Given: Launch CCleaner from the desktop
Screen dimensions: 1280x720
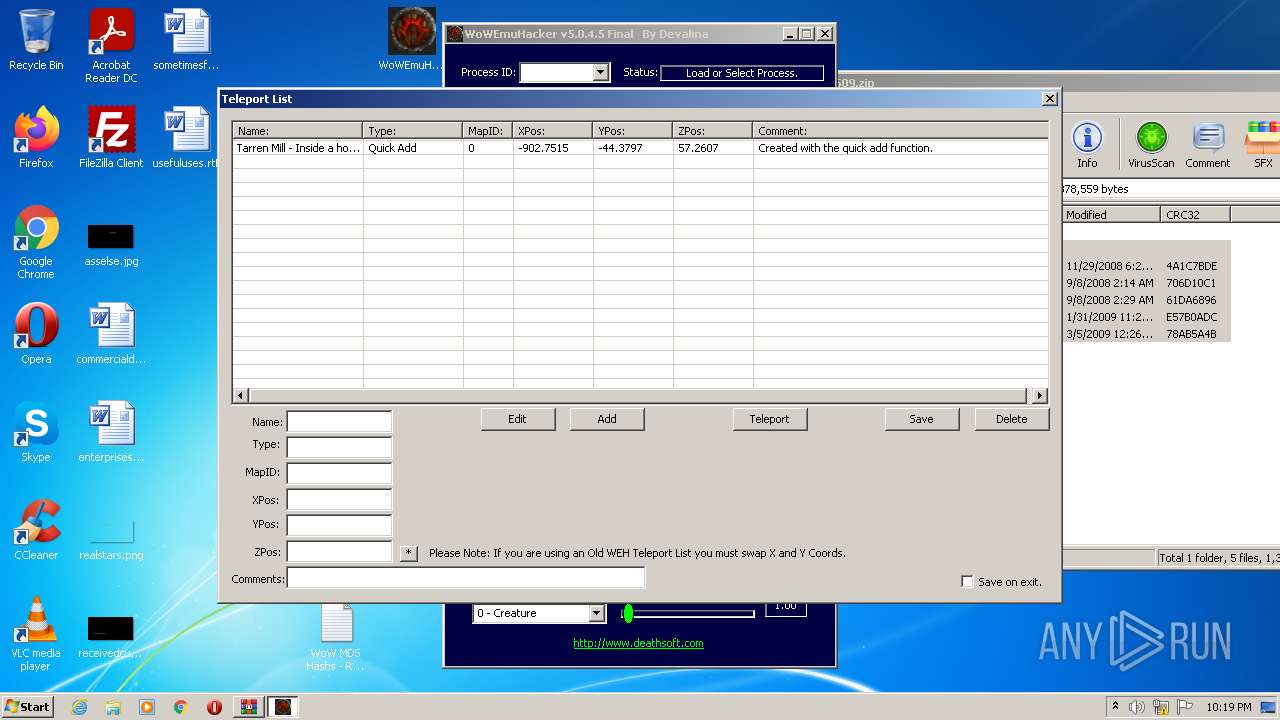Looking at the screenshot, I should [x=36, y=530].
